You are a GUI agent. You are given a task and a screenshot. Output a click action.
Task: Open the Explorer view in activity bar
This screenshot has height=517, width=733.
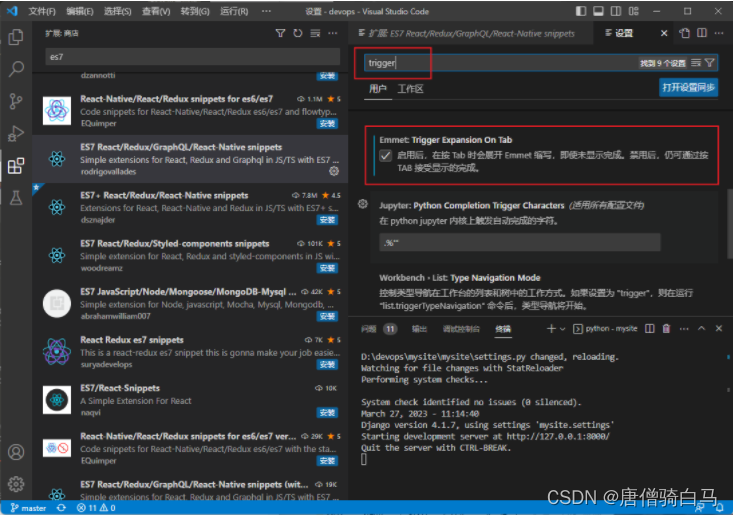[x=16, y=37]
